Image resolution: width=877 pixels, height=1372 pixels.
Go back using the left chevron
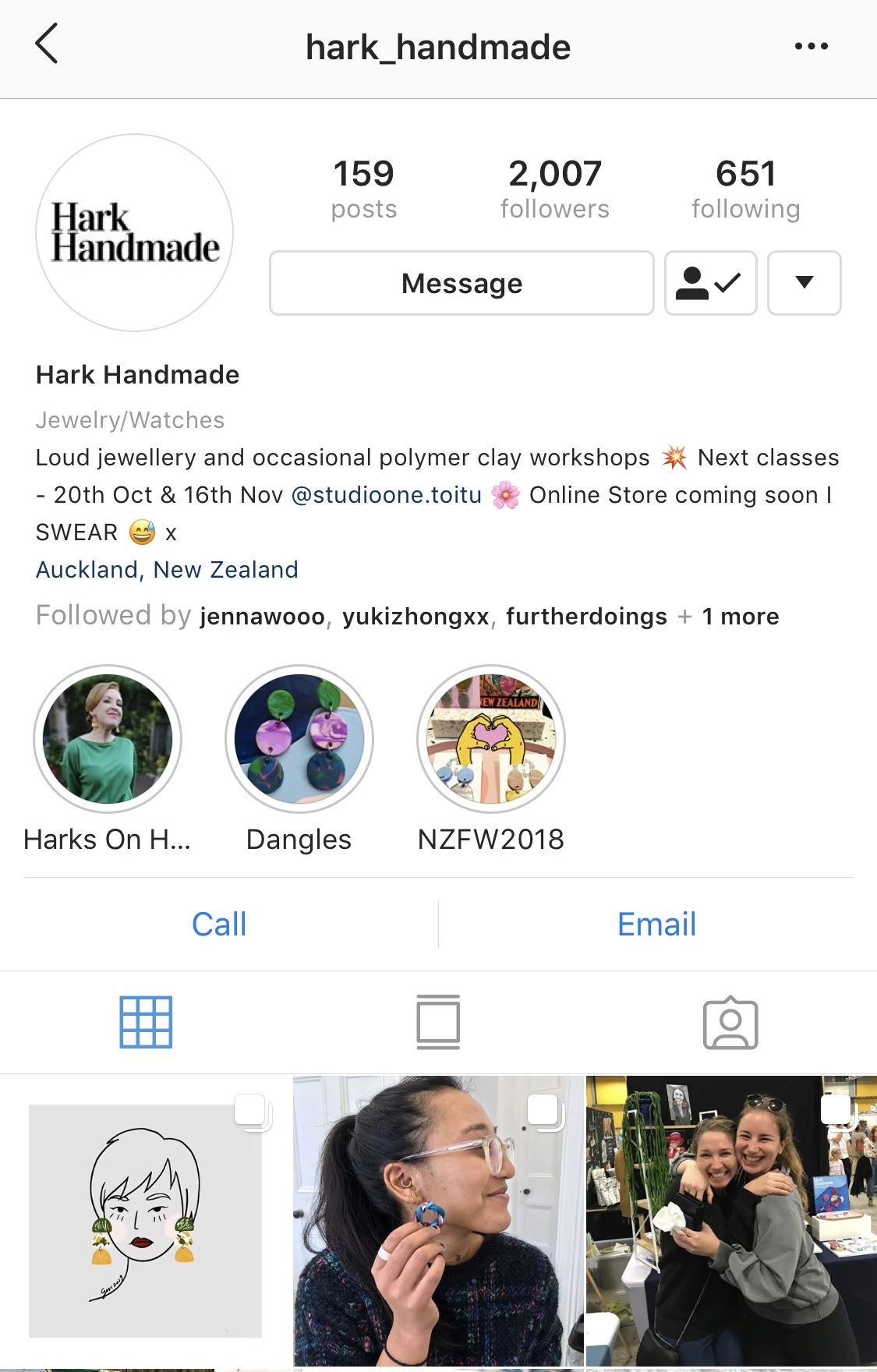[x=47, y=44]
